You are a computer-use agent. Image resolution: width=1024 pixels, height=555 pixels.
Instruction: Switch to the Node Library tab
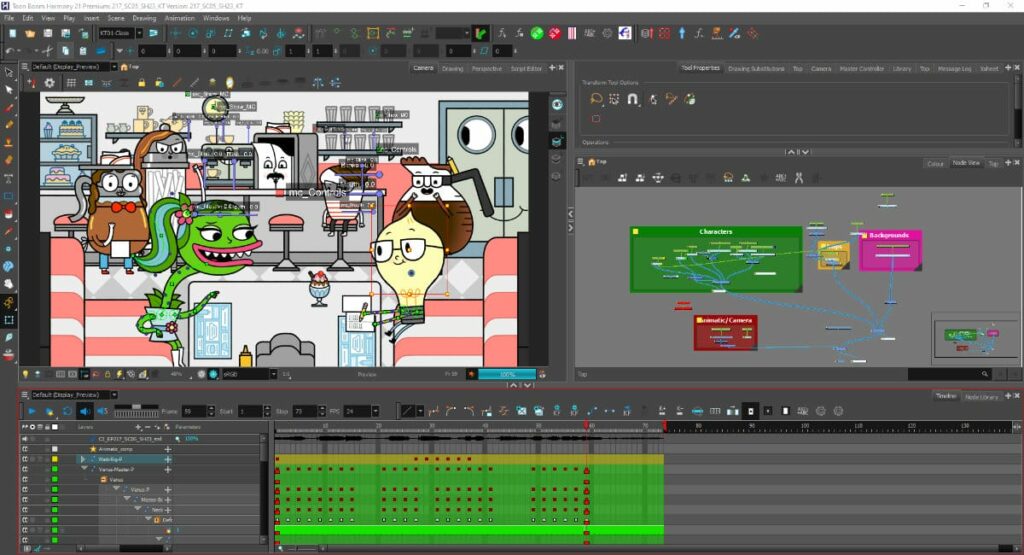(x=981, y=396)
